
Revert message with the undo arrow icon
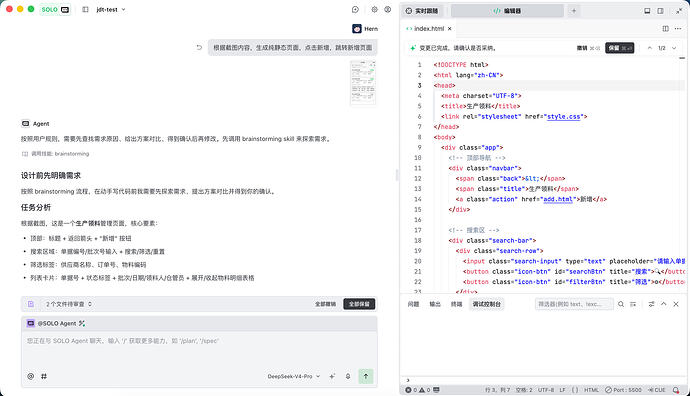click(199, 48)
